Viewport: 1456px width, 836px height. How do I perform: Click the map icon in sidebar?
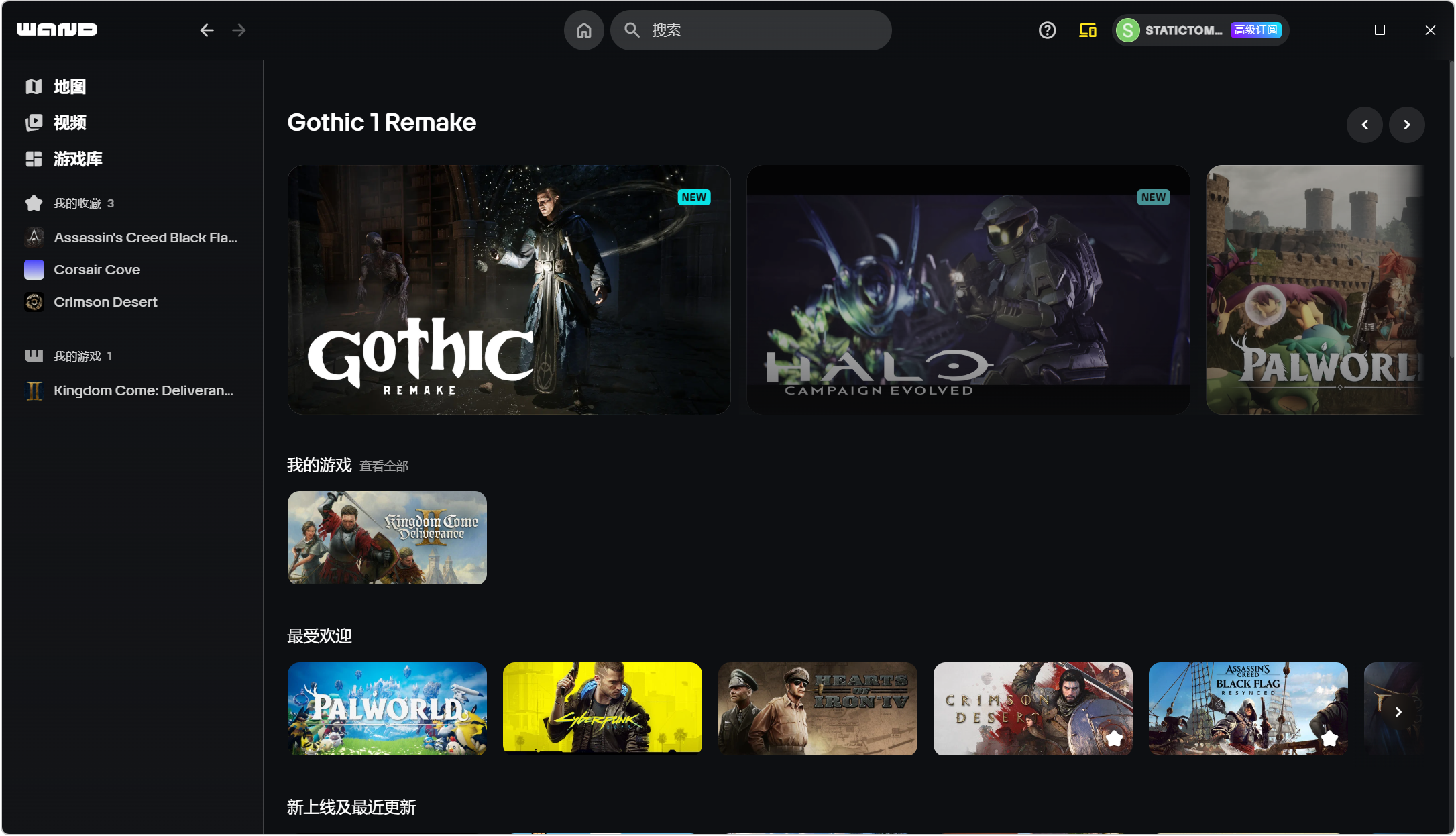pos(34,87)
